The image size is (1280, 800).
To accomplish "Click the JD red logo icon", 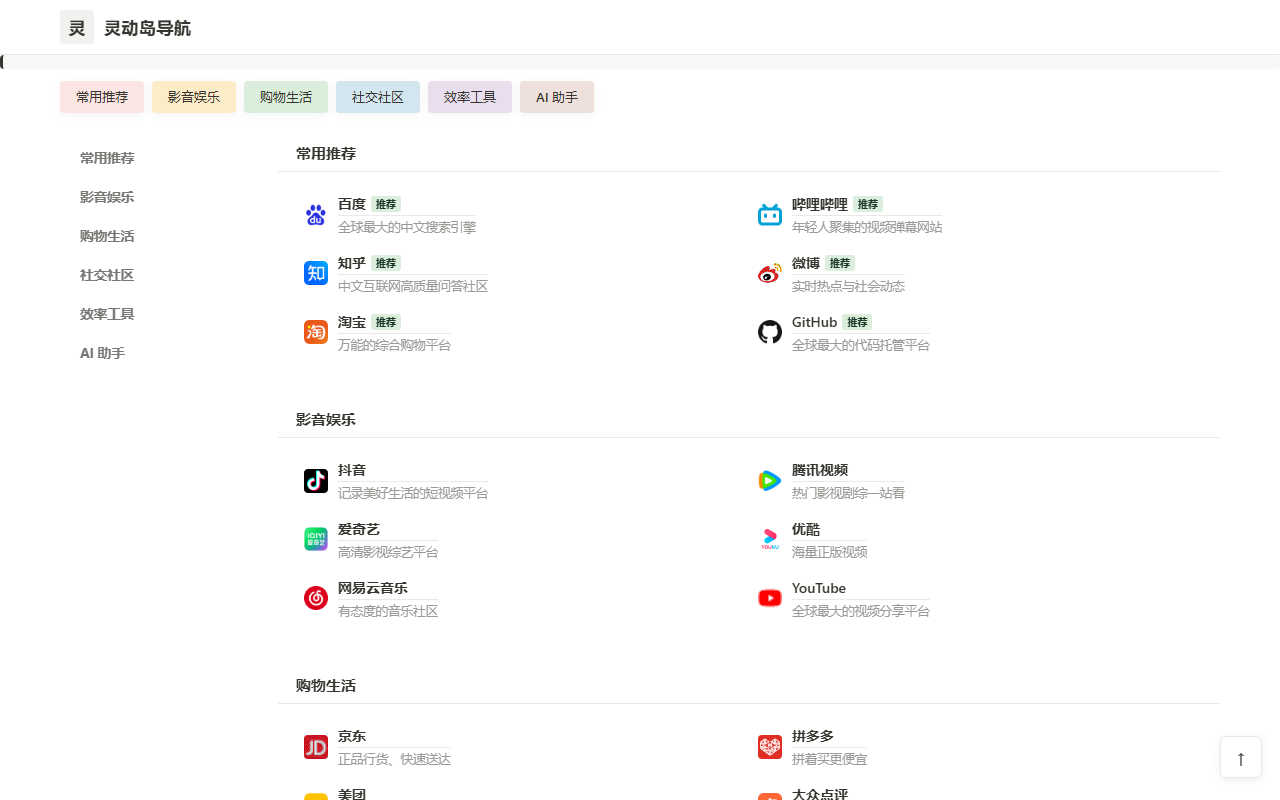I will pyautogui.click(x=316, y=747).
